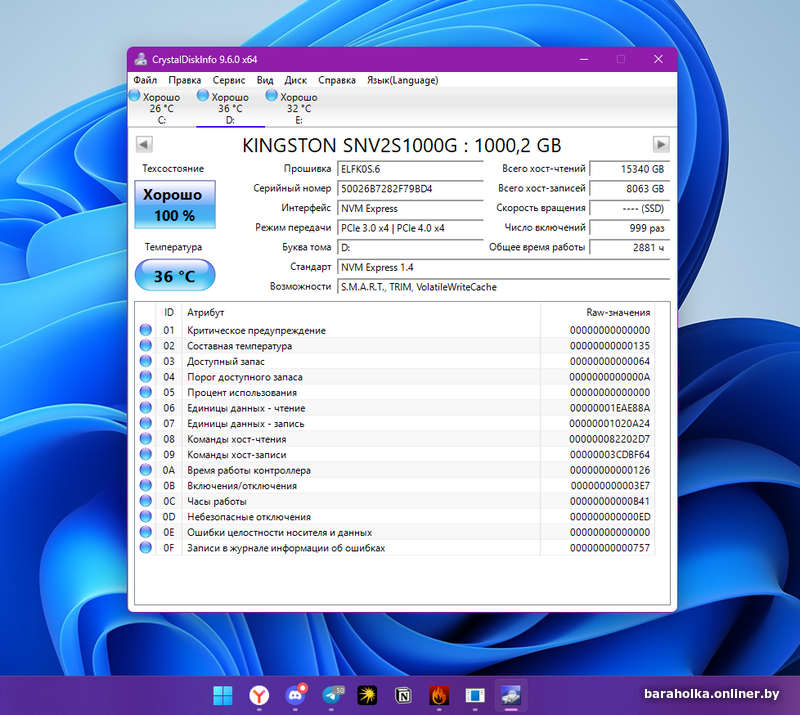Click raw value 0000000000135 in table
The height and width of the screenshot is (715, 800).
pyautogui.click(x=610, y=346)
